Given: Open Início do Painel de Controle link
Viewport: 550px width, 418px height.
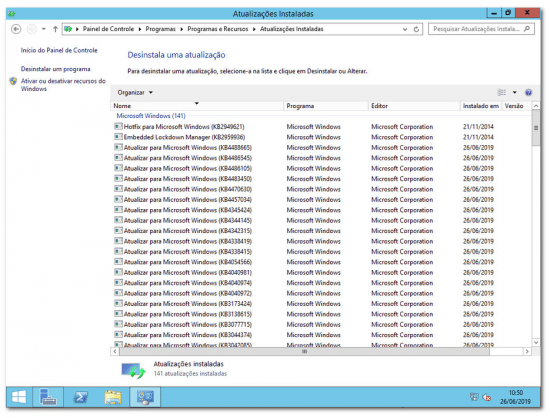Looking at the screenshot, I should tap(59, 50).
